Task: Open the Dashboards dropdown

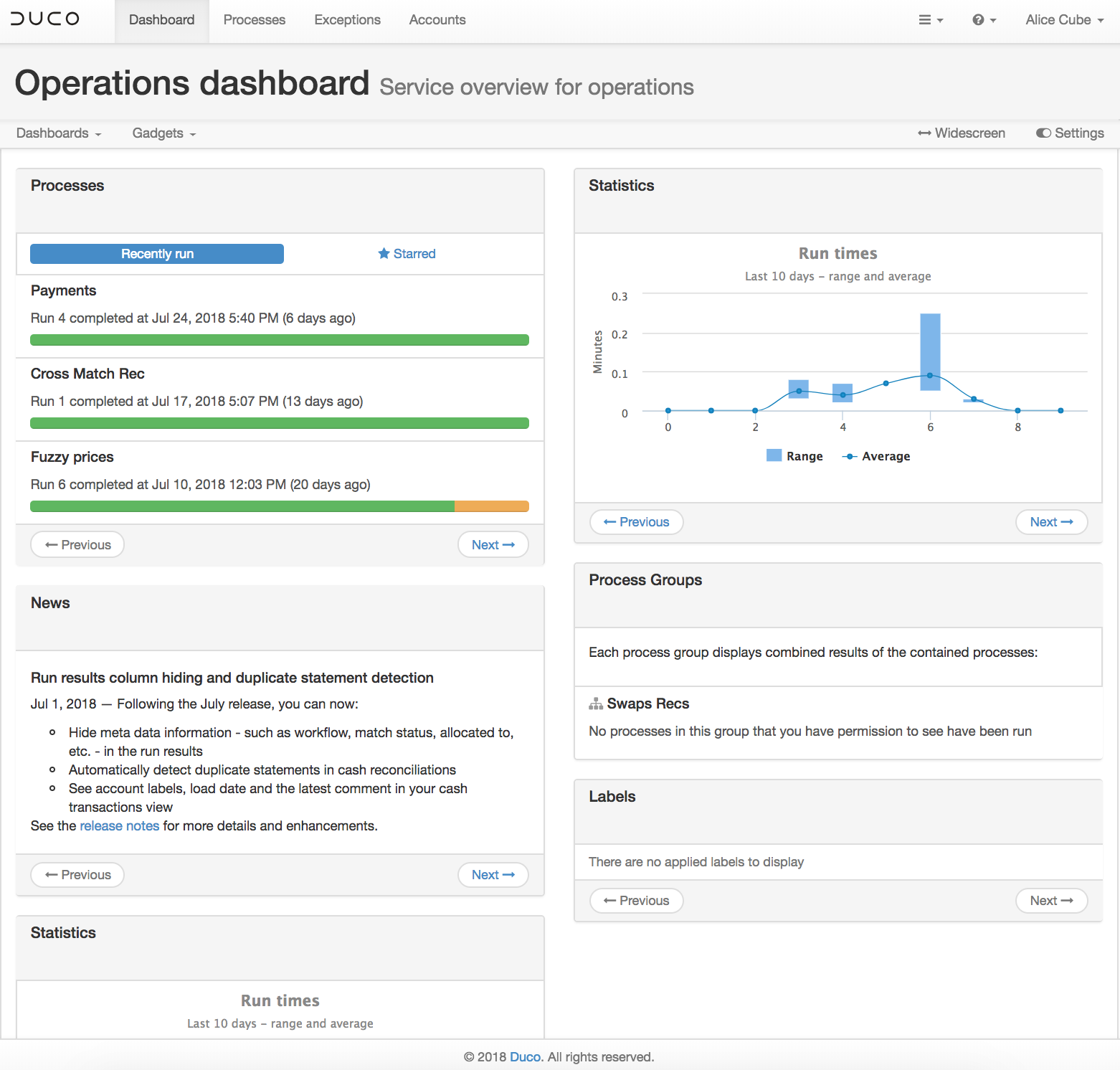Action: tap(58, 133)
